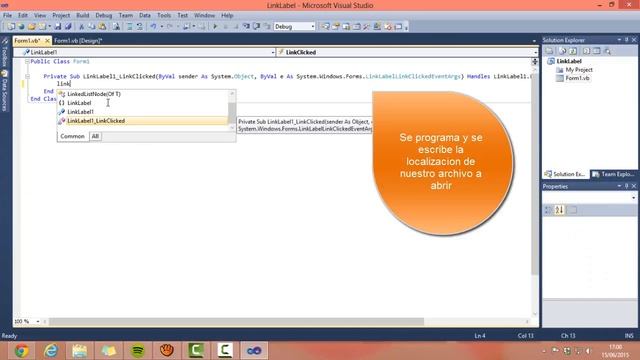Sort properties with Categorized icon
Image resolution: width=640 pixels, height=360 pixels.
click(x=548, y=210)
